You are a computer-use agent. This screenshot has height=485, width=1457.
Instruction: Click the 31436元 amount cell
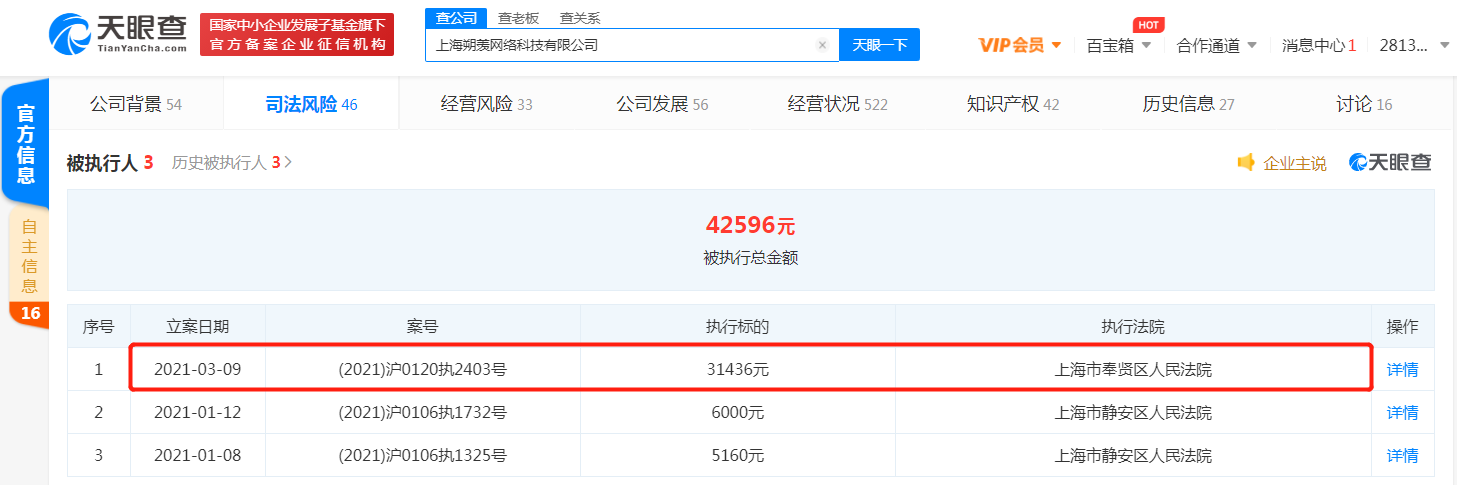[738, 369]
